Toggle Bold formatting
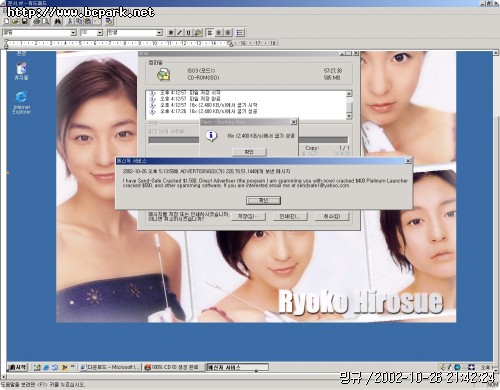 [x=171, y=32]
